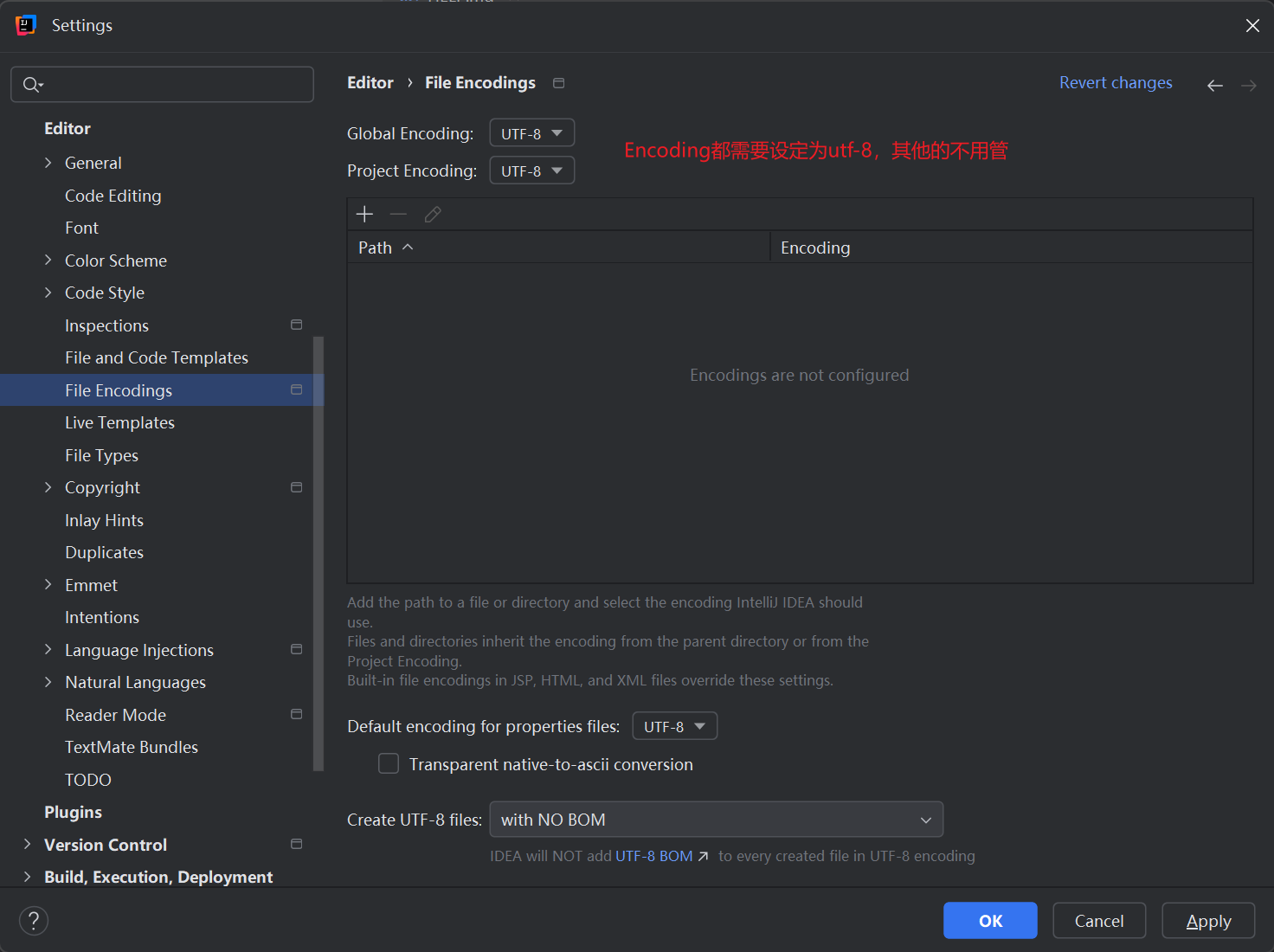This screenshot has height=952, width=1274.
Task: Click the plus icon to add a path
Action: coord(364,215)
